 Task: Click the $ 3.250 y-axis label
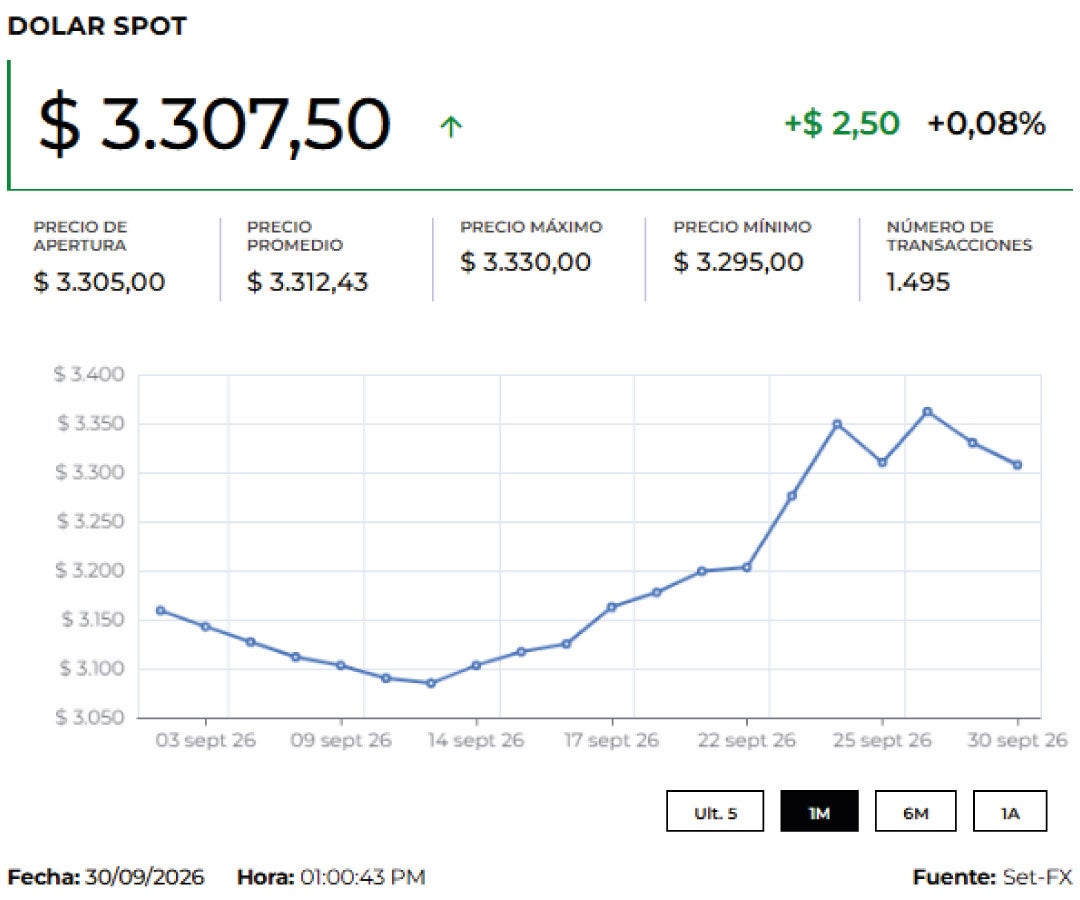[x=90, y=521]
